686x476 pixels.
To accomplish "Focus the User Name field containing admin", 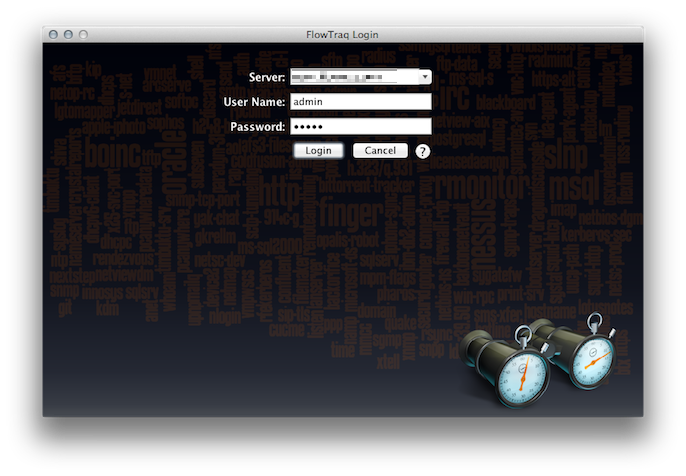I will 360,102.
